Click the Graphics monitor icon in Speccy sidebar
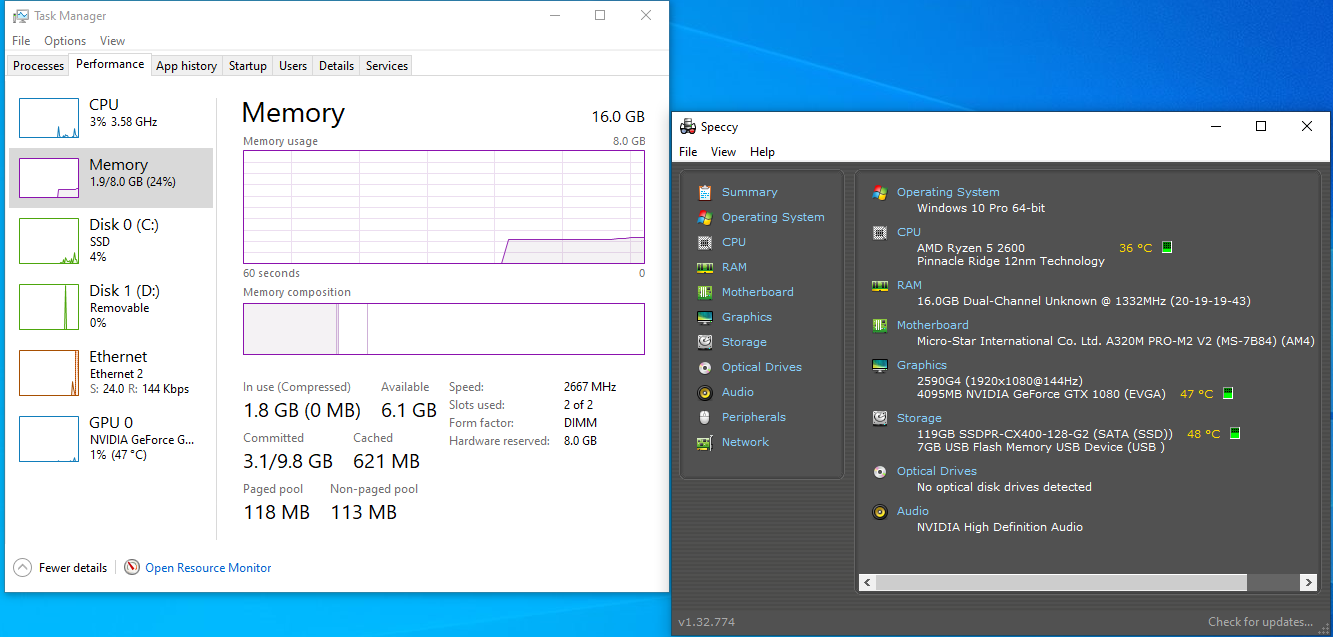This screenshot has height=637, width=1333. pos(705,317)
